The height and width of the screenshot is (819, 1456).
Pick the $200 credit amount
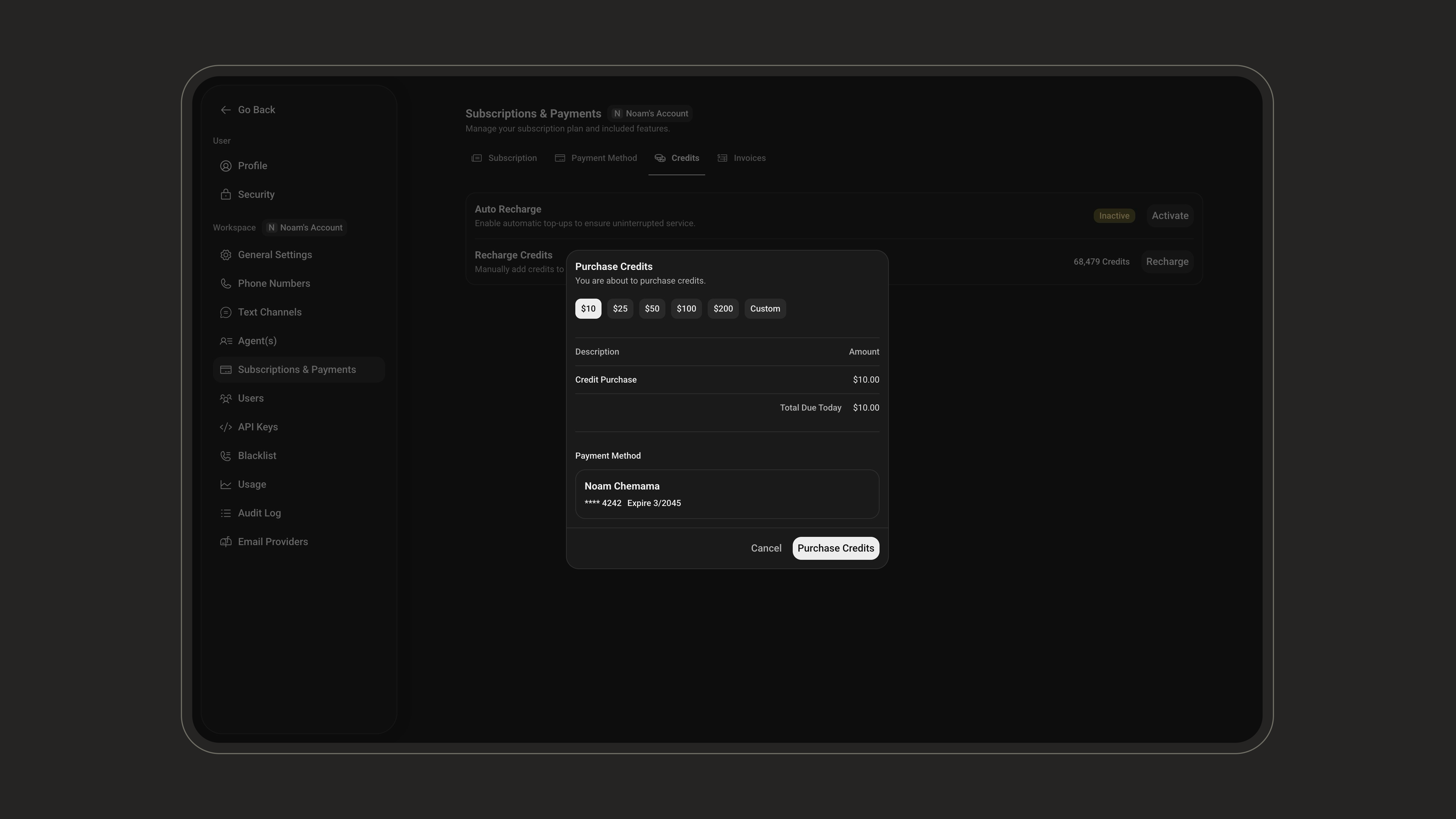click(x=723, y=309)
